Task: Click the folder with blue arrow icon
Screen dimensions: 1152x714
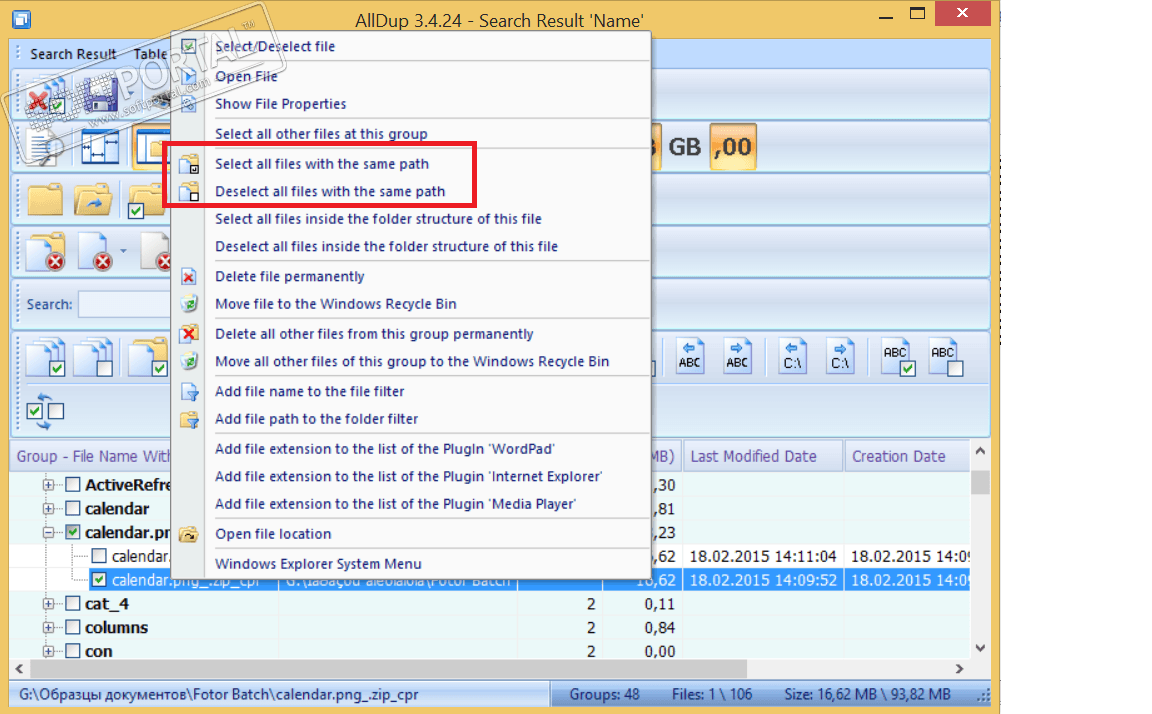Action: [93, 200]
